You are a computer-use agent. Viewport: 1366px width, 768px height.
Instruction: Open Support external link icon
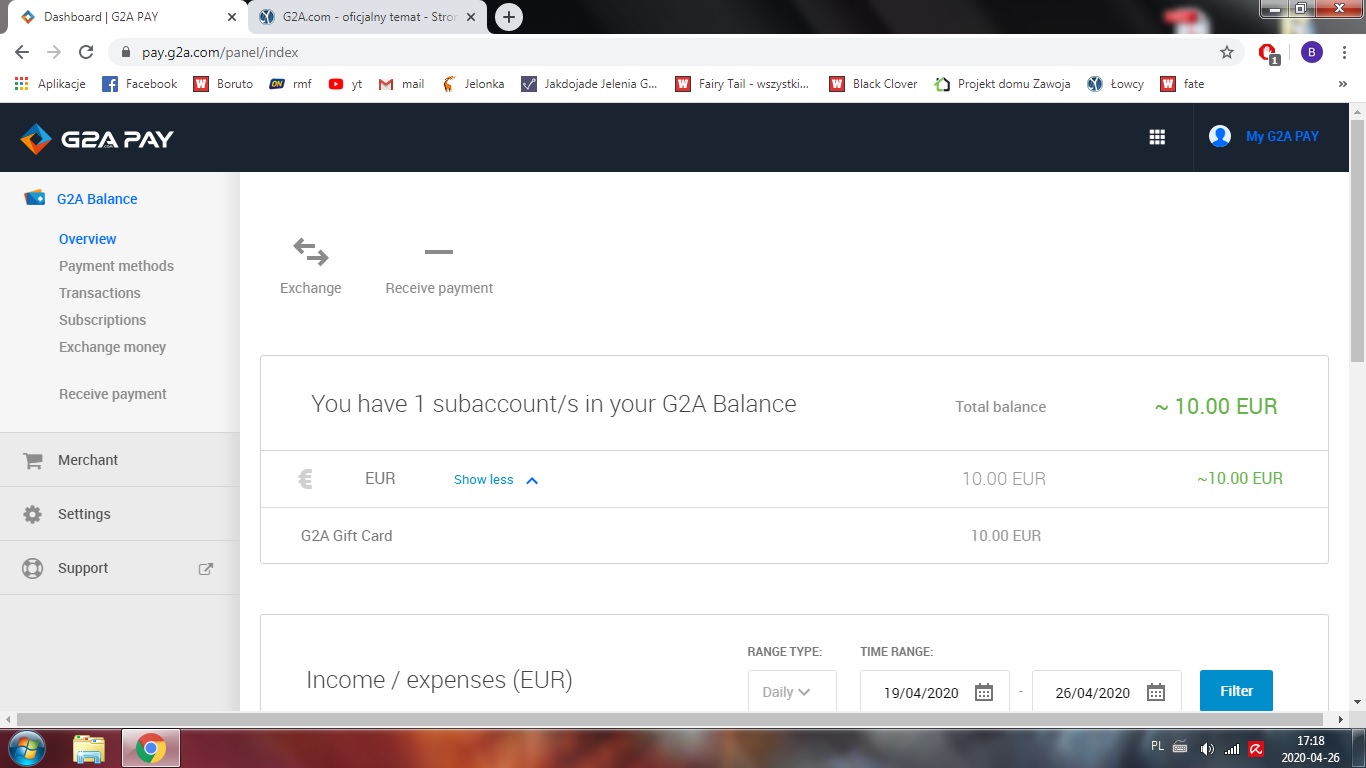206,568
